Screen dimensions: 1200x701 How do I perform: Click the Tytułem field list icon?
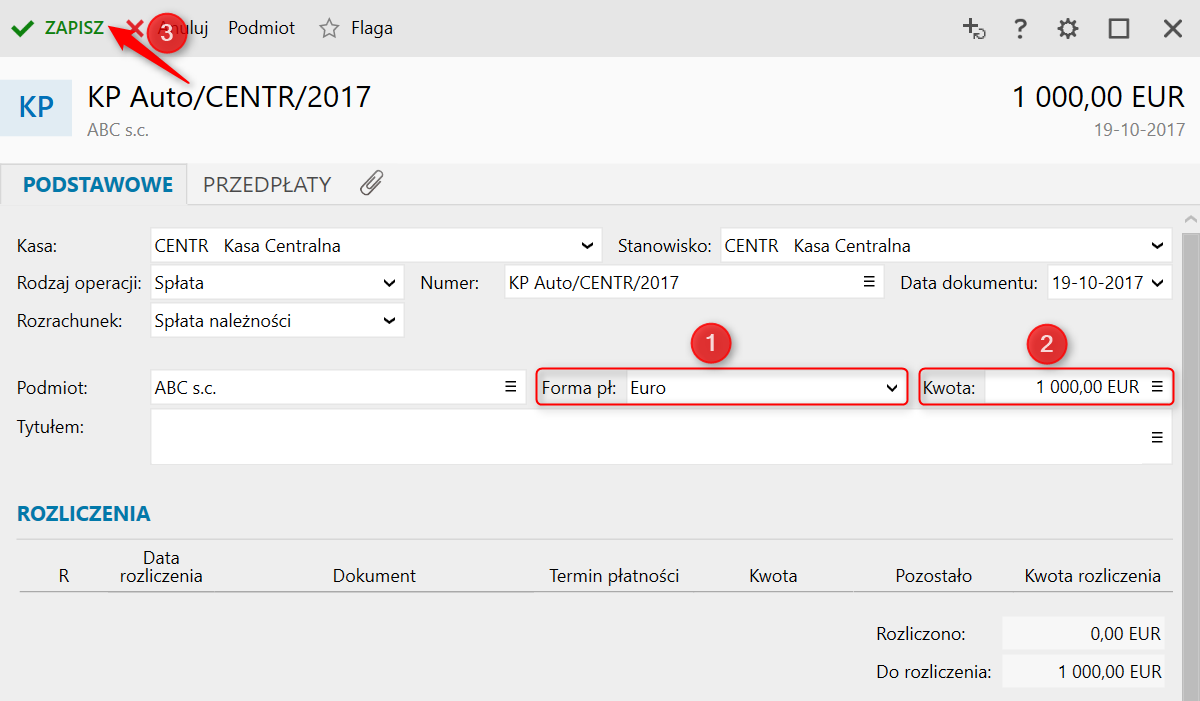coord(1157,437)
